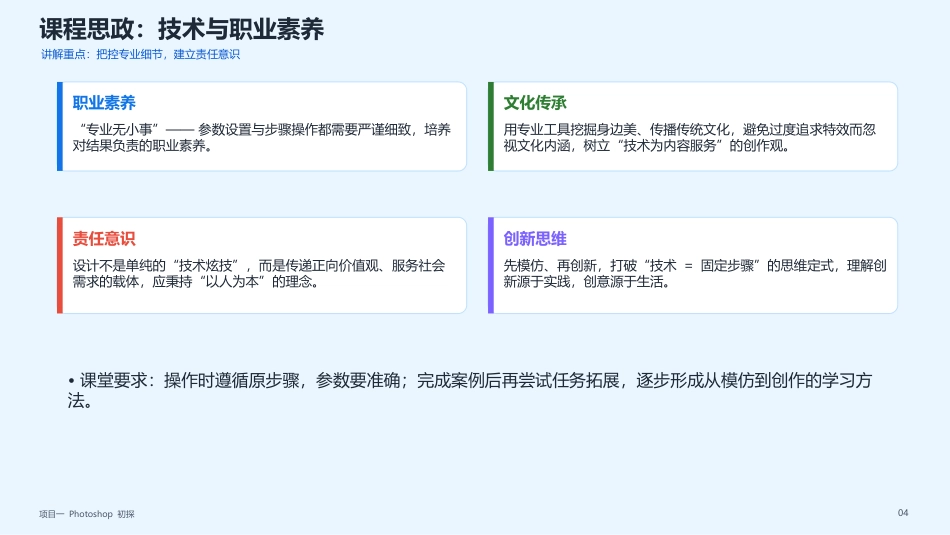
Task: Click the slide title 课程思政：技术与职业素养
Action: pos(182,29)
